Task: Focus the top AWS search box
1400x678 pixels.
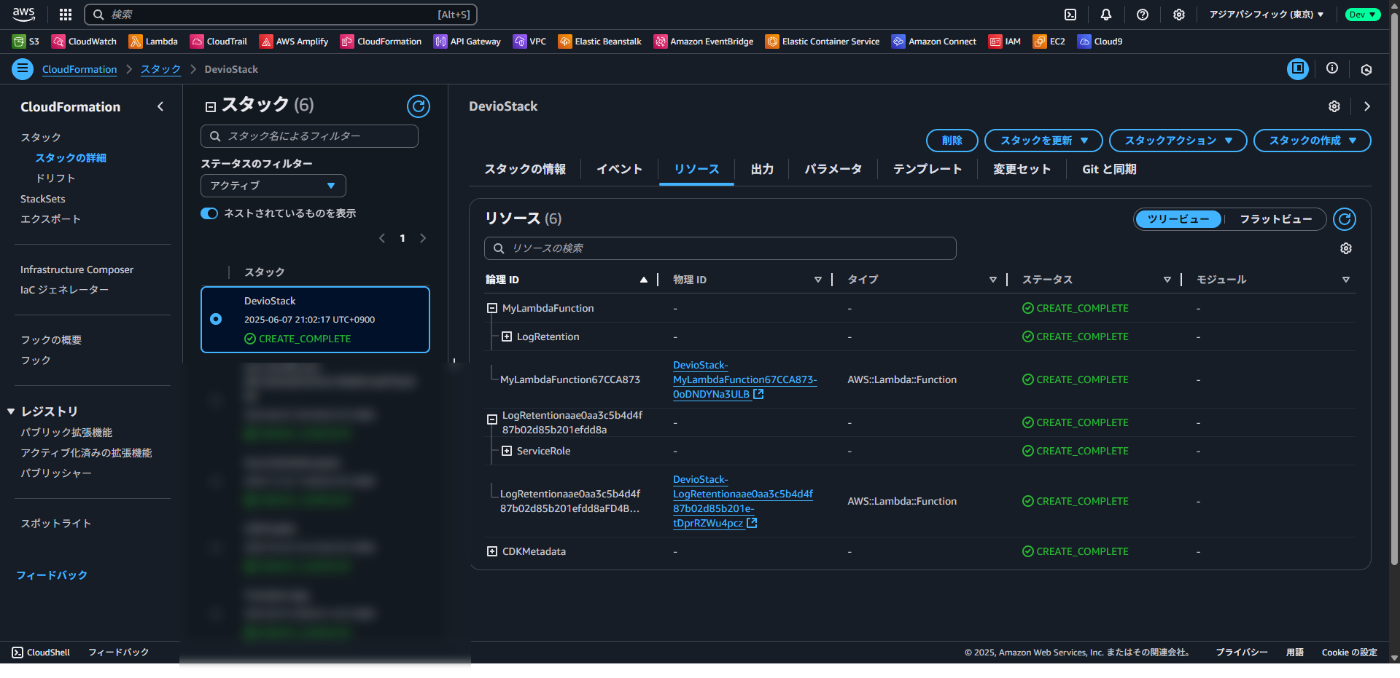Action: pos(281,14)
